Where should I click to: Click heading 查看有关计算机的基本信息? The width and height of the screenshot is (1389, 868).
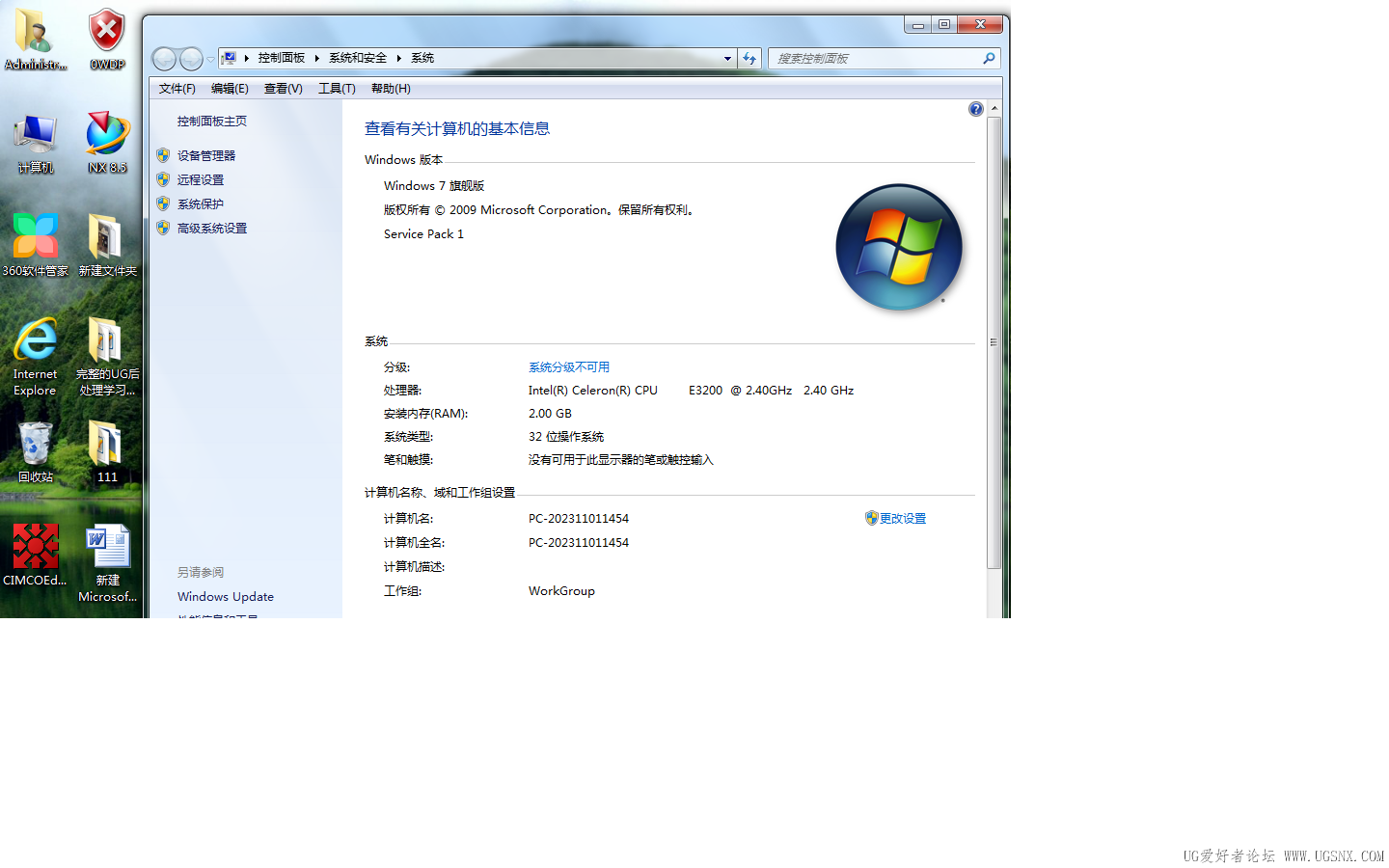pos(457,129)
